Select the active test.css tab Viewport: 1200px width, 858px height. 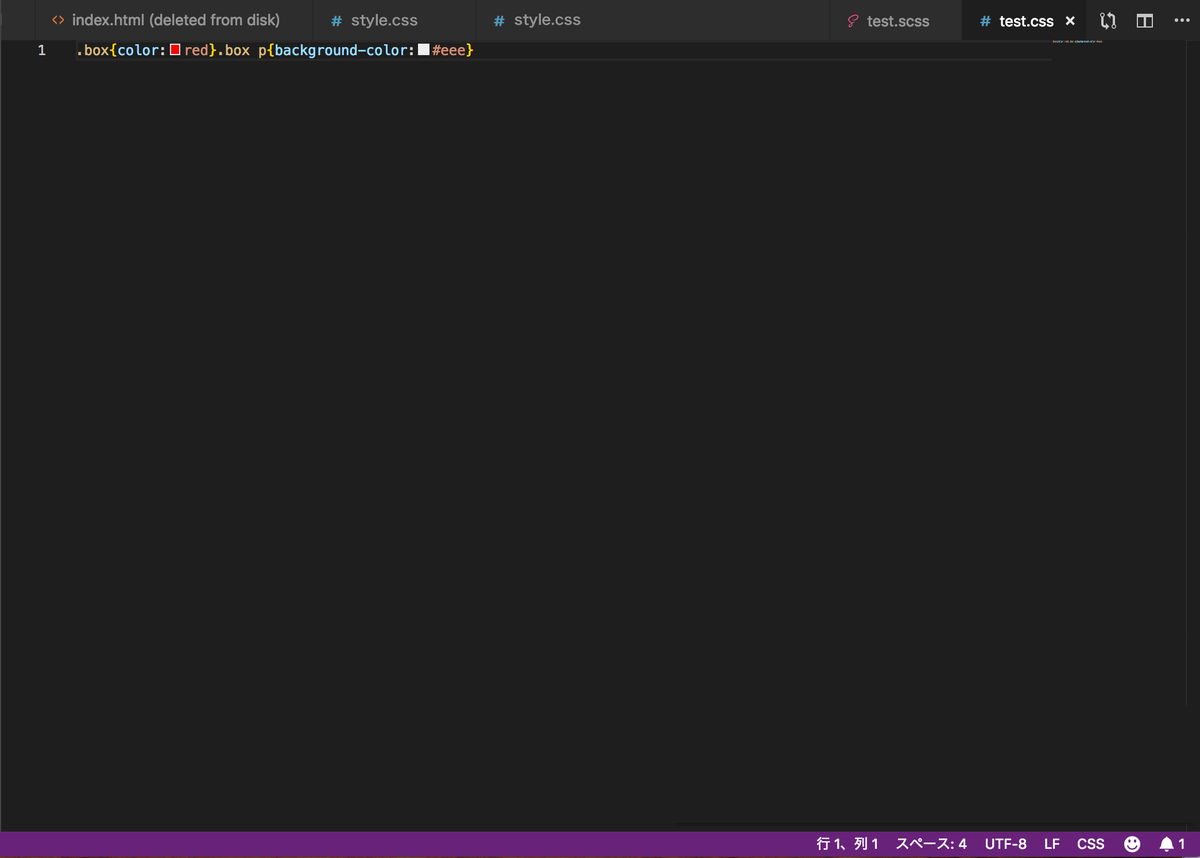coord(1025,20)
